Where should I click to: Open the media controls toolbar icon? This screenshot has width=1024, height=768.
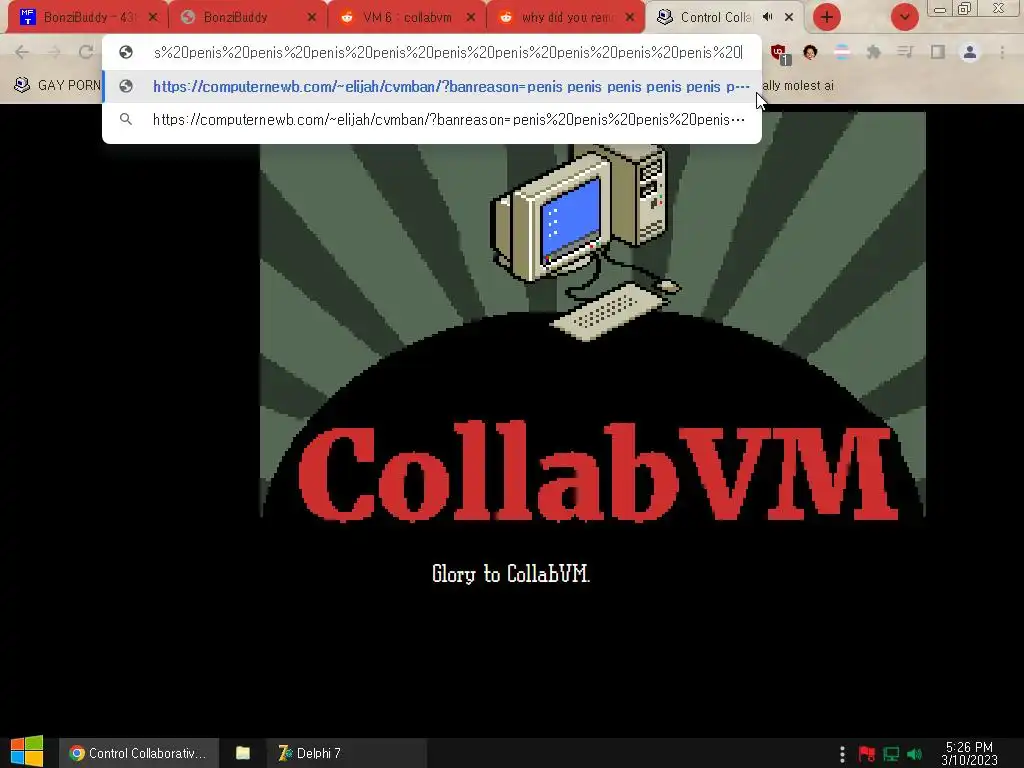[x=905, y=52]
